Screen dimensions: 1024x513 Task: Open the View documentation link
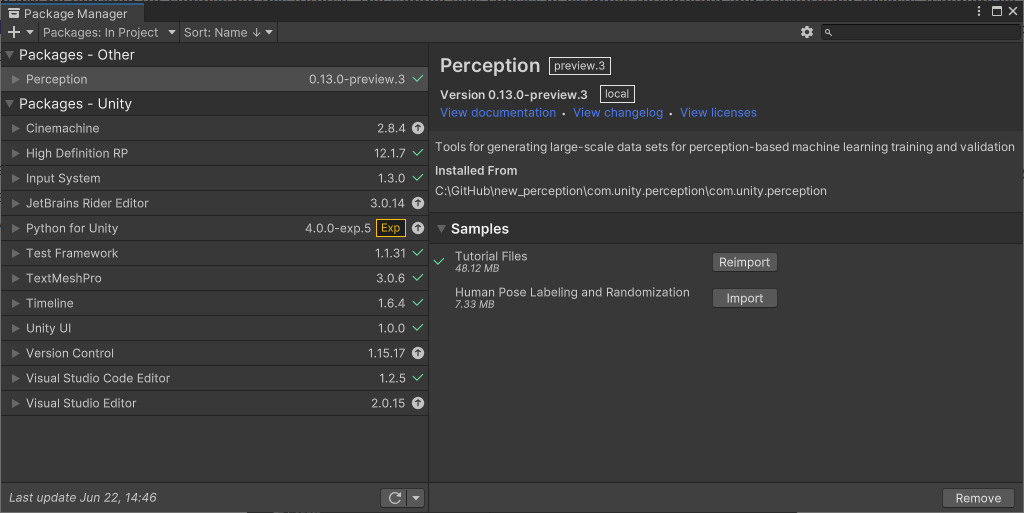tap(498, 113)
